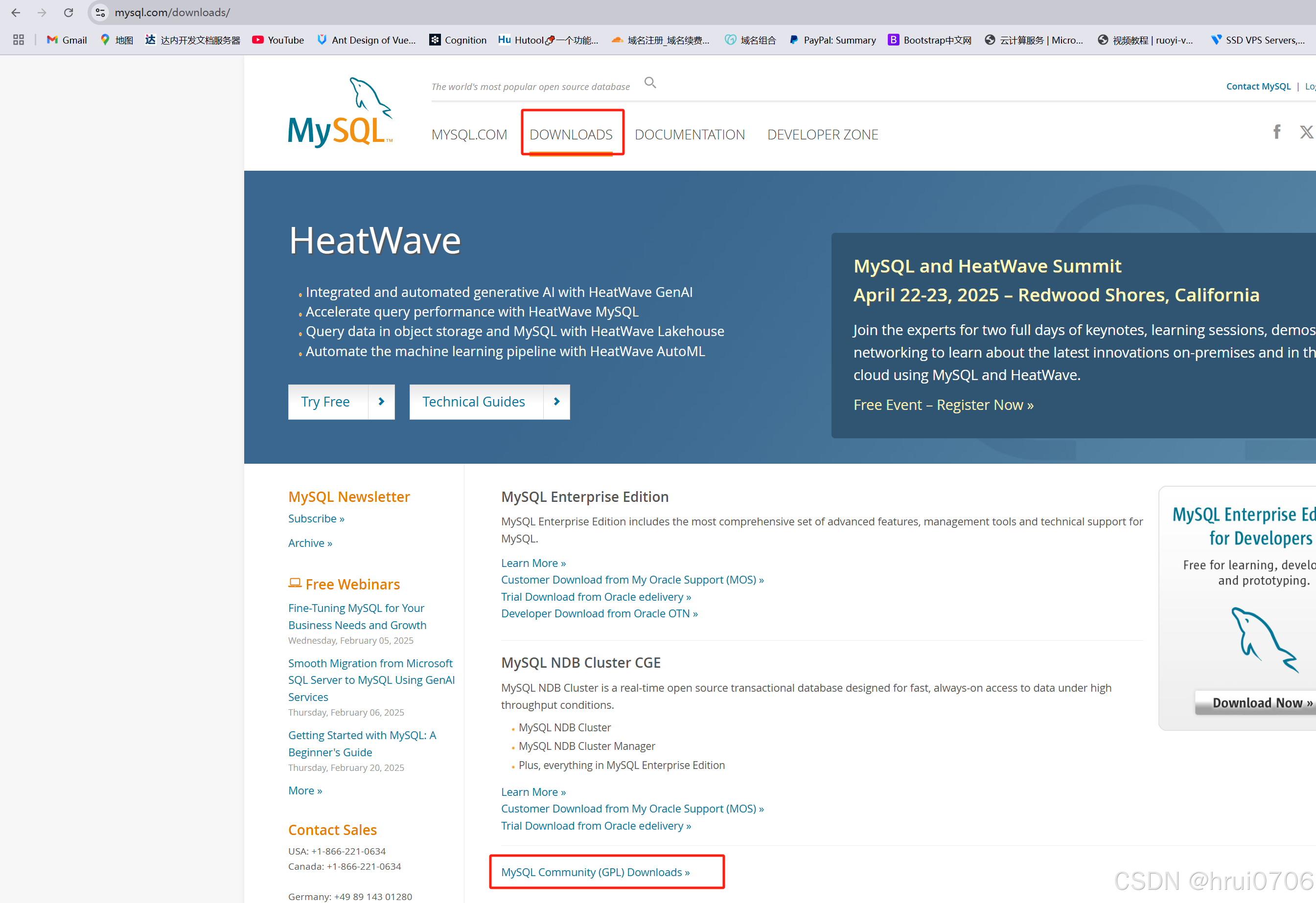The height and width of the screenshot is (903, 1316).
Task: Open the 域名注册 bookmark
Action: [x=660, y=40]
